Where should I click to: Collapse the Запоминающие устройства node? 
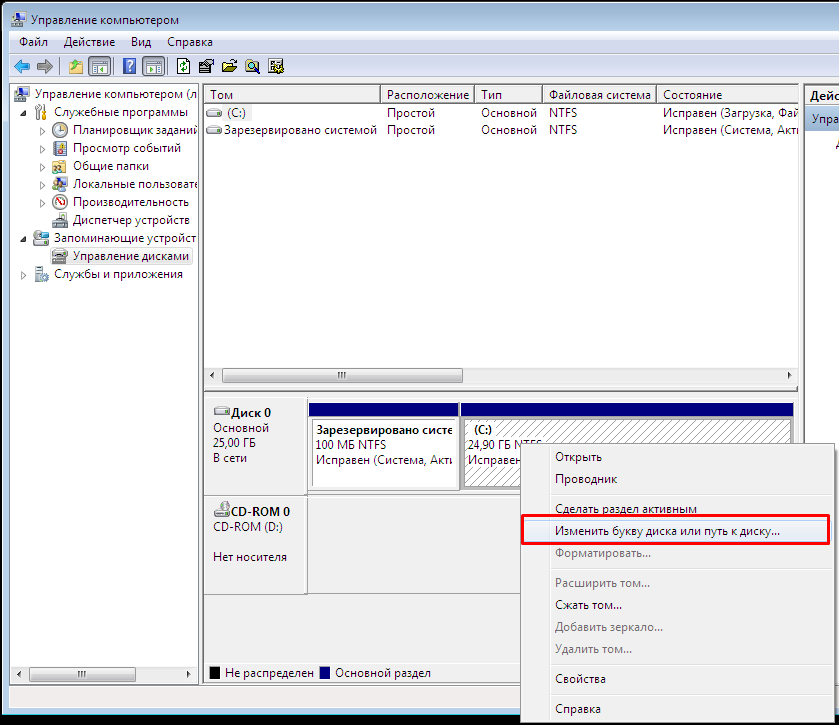[23, 239]
